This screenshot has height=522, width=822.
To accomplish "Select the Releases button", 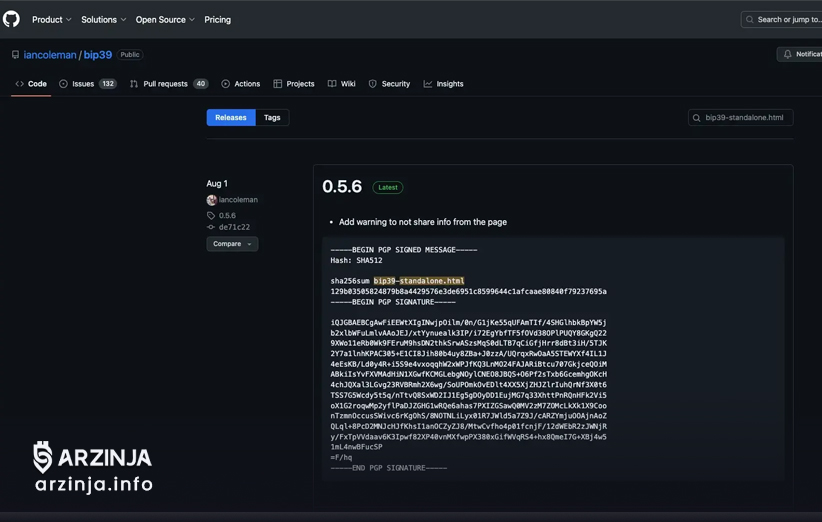I will [x=231, y=117].
